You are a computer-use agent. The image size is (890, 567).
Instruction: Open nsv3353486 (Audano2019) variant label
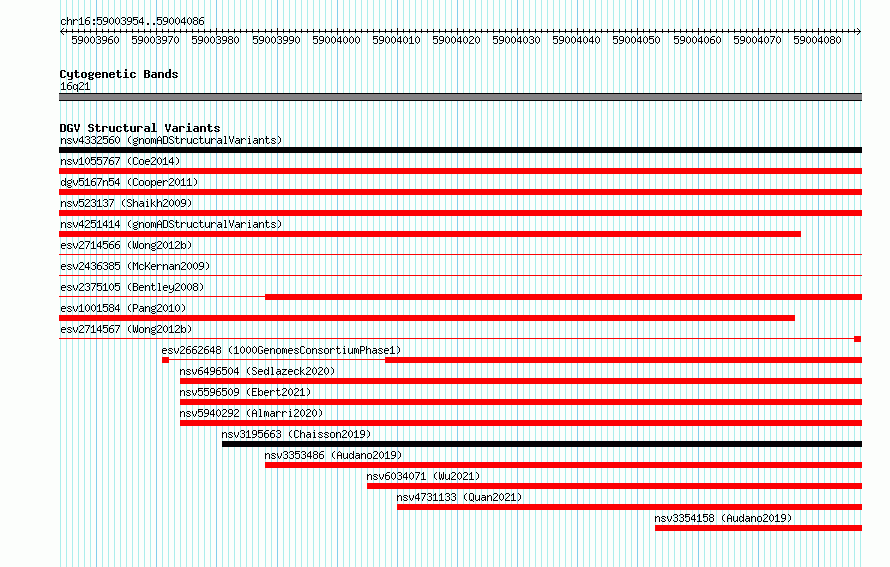(x=333, y=455)
